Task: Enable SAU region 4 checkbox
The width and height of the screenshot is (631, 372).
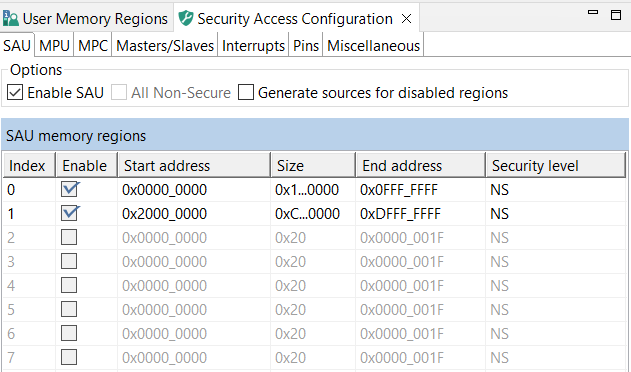Action: [69, 285]
